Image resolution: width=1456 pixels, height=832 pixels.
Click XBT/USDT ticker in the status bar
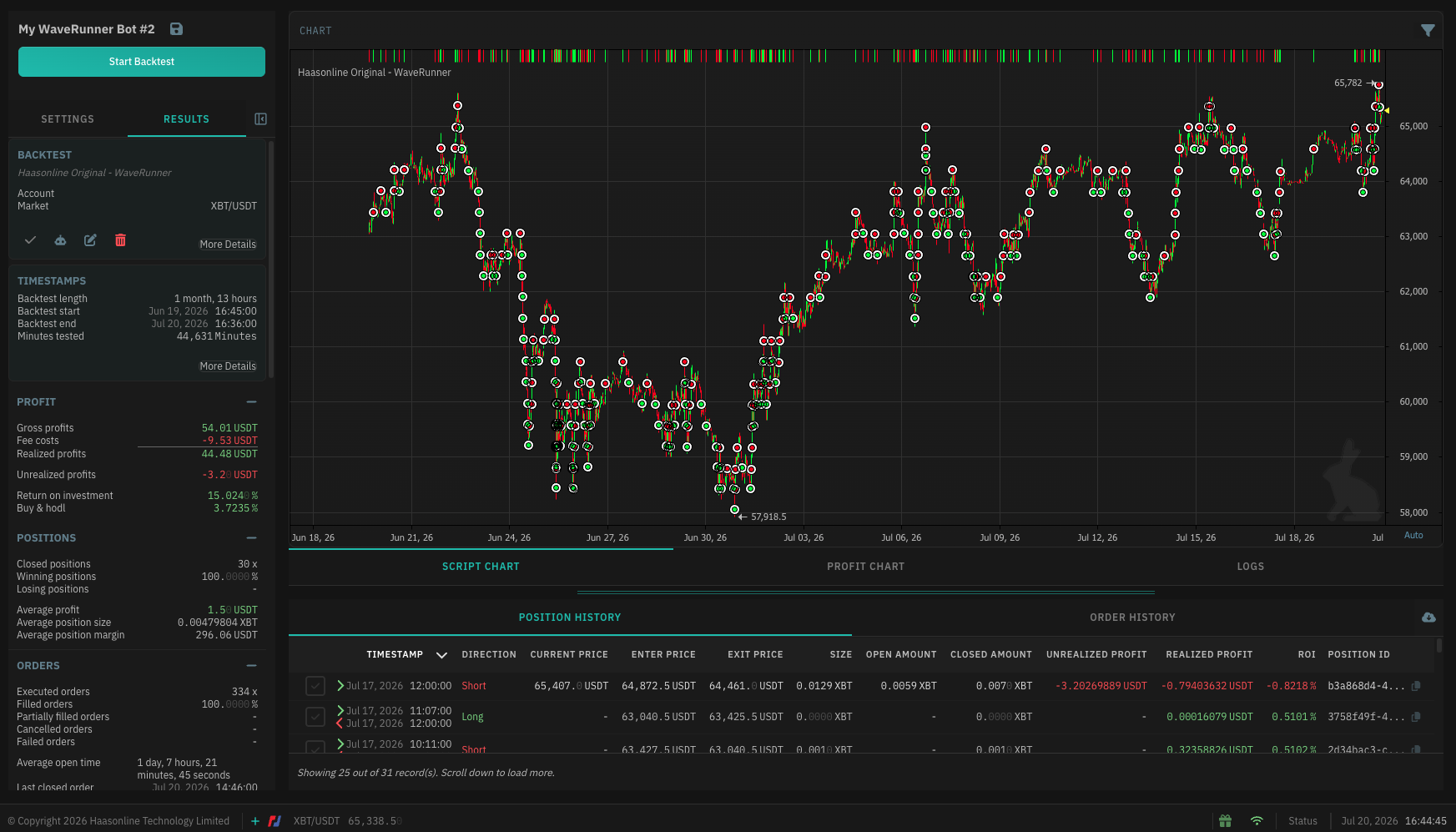click(316, 821)
